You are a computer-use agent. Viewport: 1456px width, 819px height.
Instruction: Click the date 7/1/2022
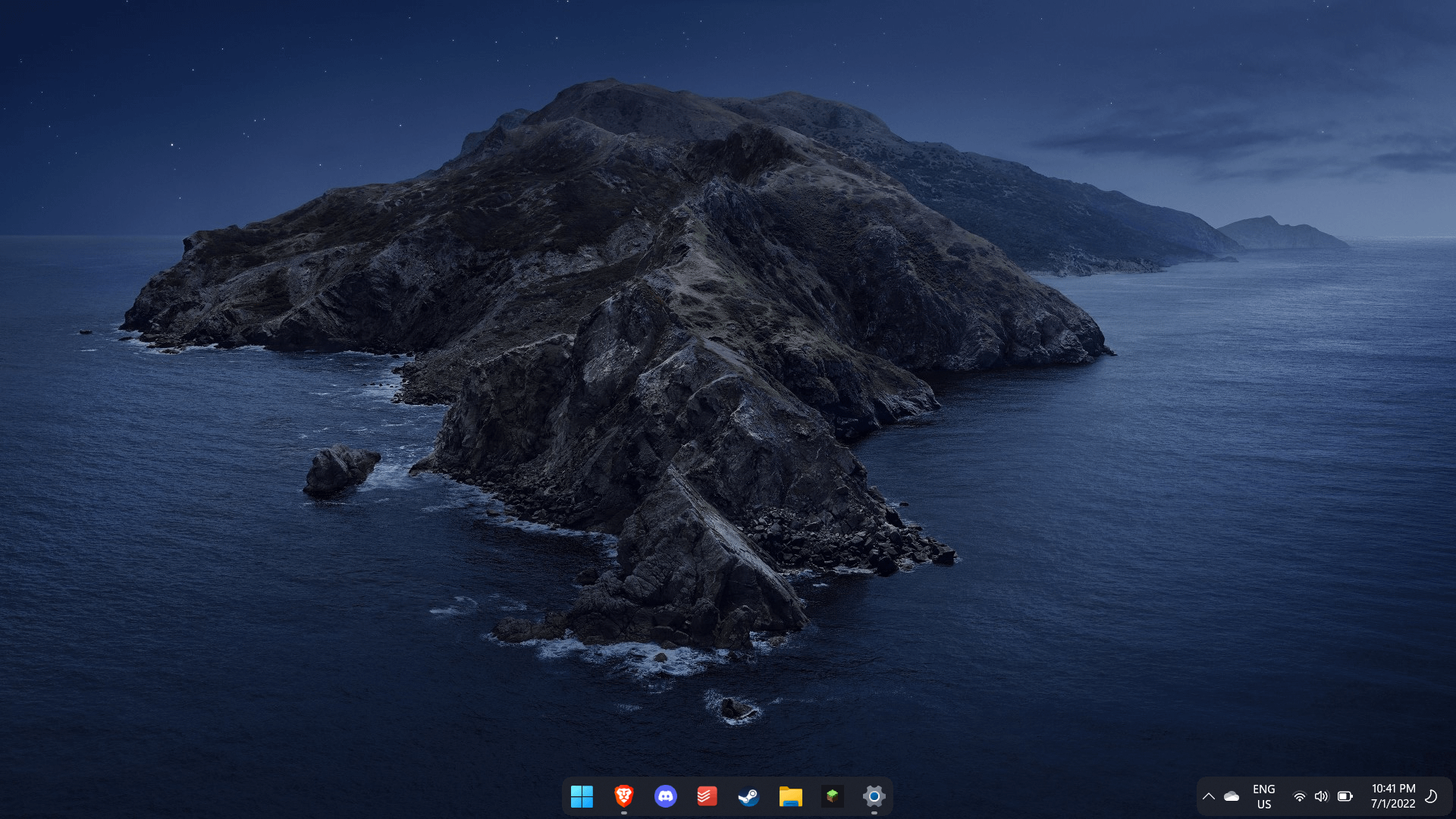coord(1393,804)
